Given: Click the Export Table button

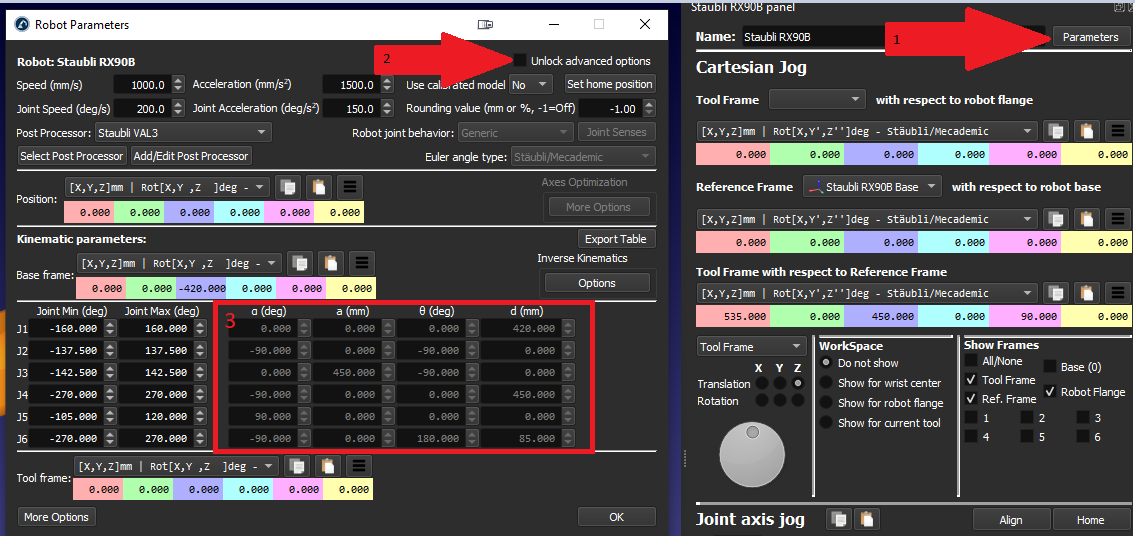Looking at the screenshot, I should pos(615,239).
